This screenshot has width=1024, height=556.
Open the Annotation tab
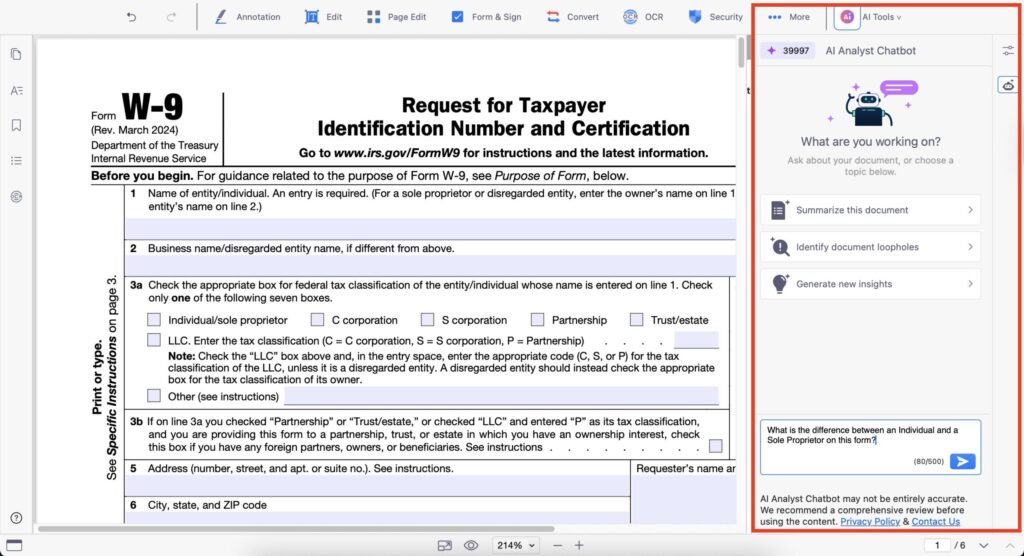[248, 17]
